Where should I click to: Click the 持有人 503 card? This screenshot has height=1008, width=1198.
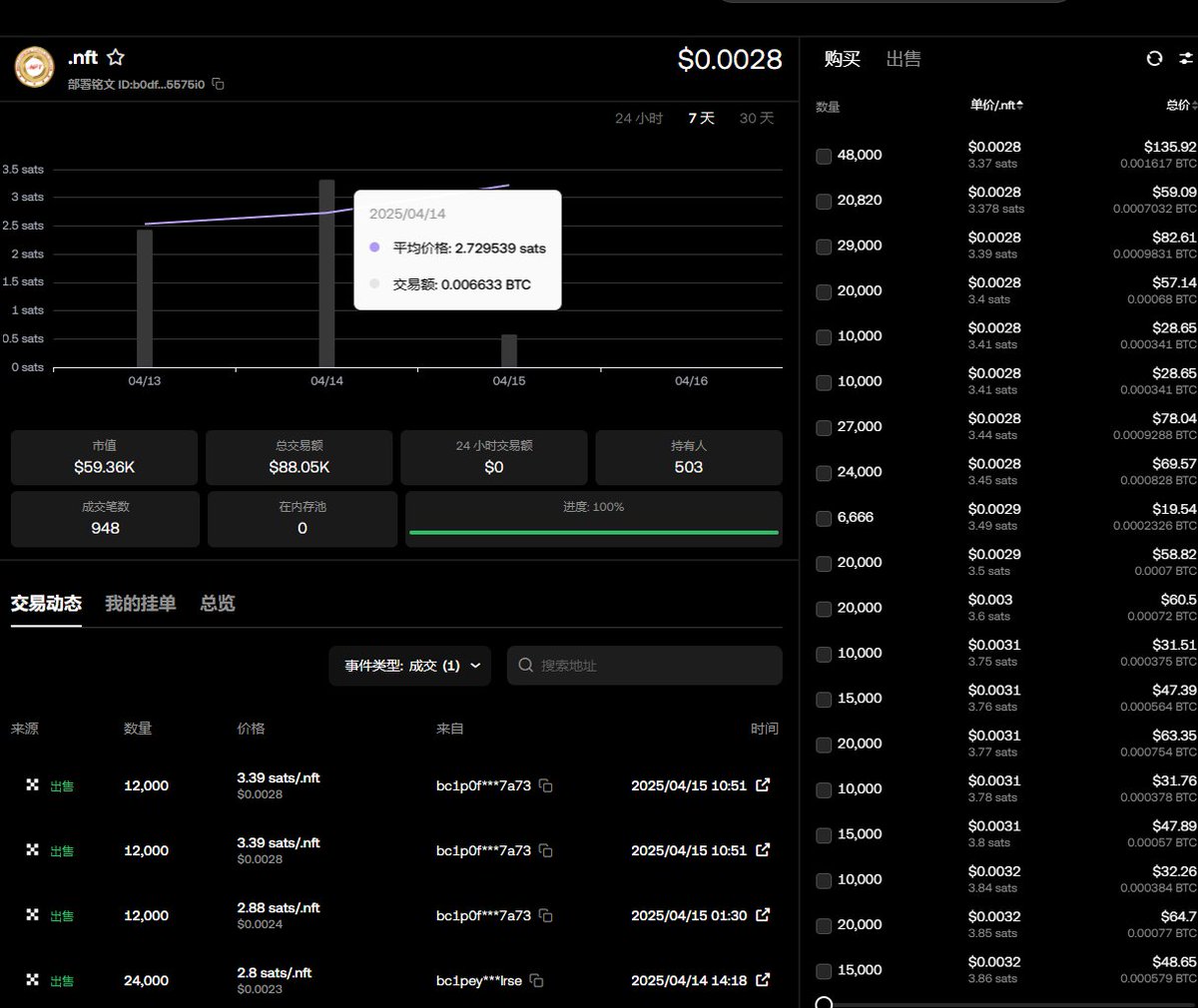pyautogui.click(x=689, y=458)
